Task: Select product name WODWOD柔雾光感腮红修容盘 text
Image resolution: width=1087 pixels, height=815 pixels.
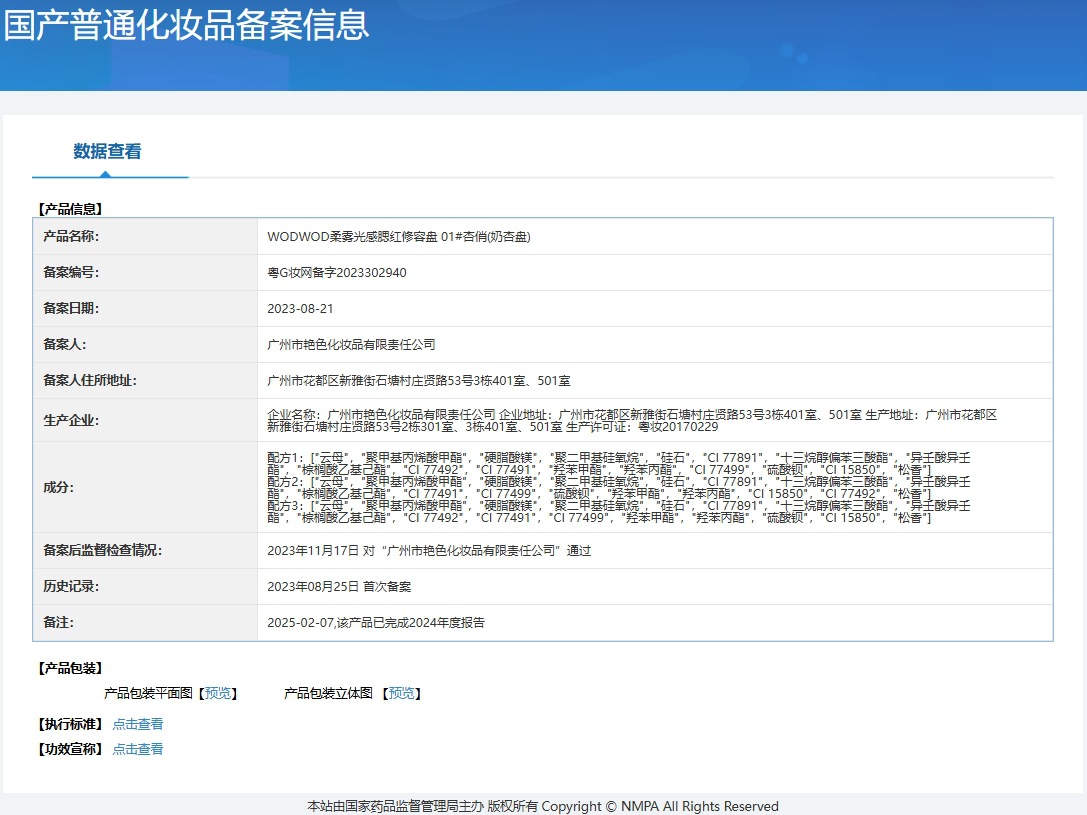Action: point(399,237)
